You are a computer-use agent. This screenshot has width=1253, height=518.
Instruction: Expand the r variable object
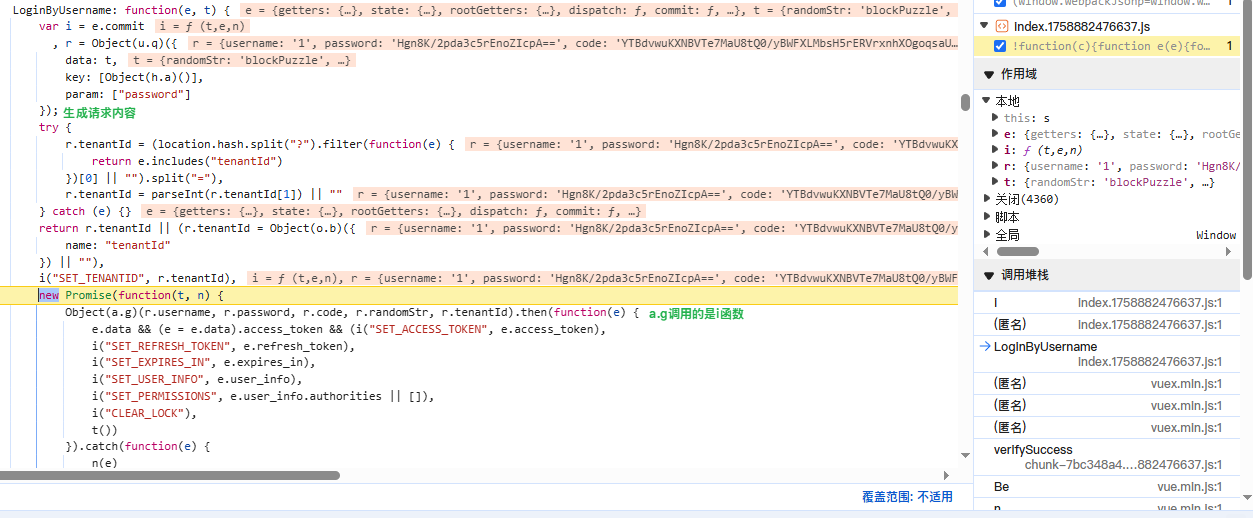[994, 165]
